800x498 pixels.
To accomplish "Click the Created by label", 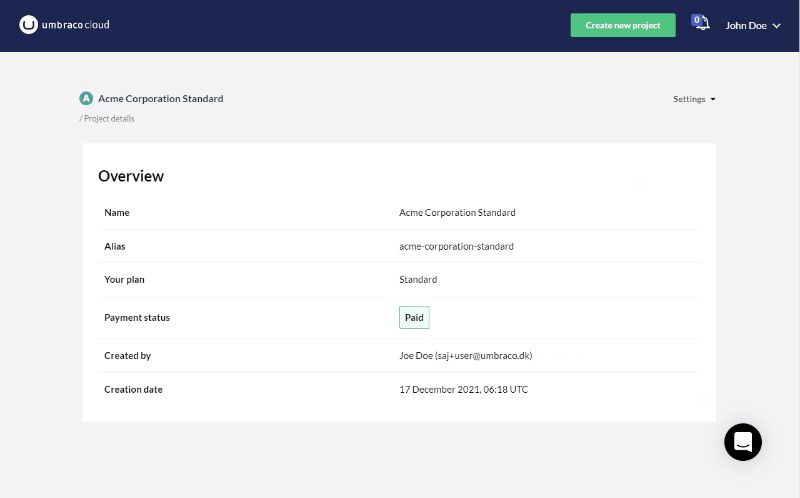I will 128,356.
